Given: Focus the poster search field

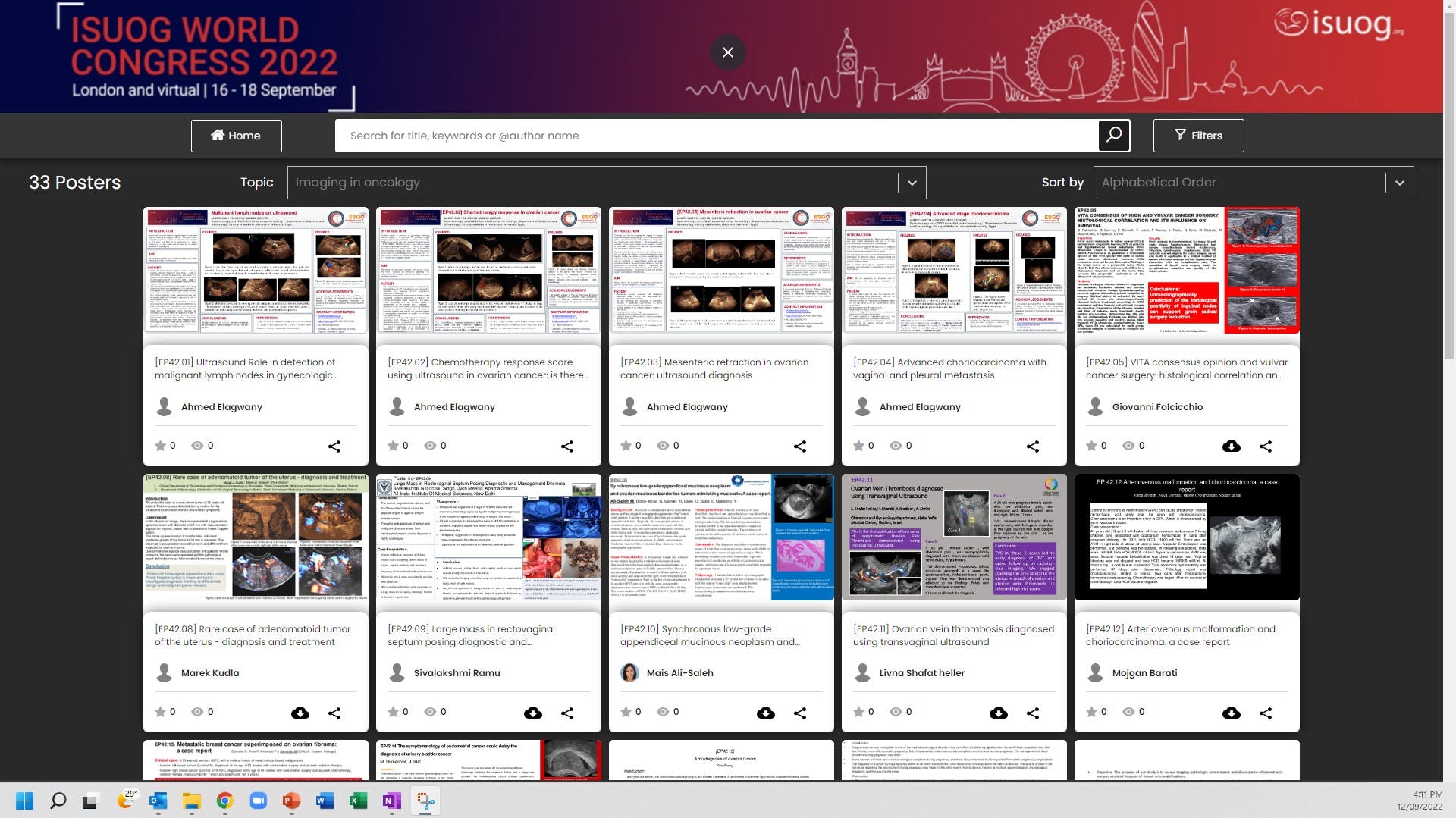Looking at the screenshot, I should 717,136.
